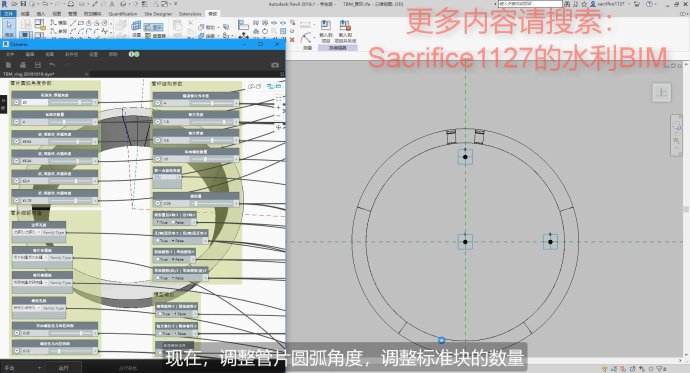Viewport: 690px width, 373px height.
Task: Select the center reference point in Revit view
Action: [x=465, y=241]
